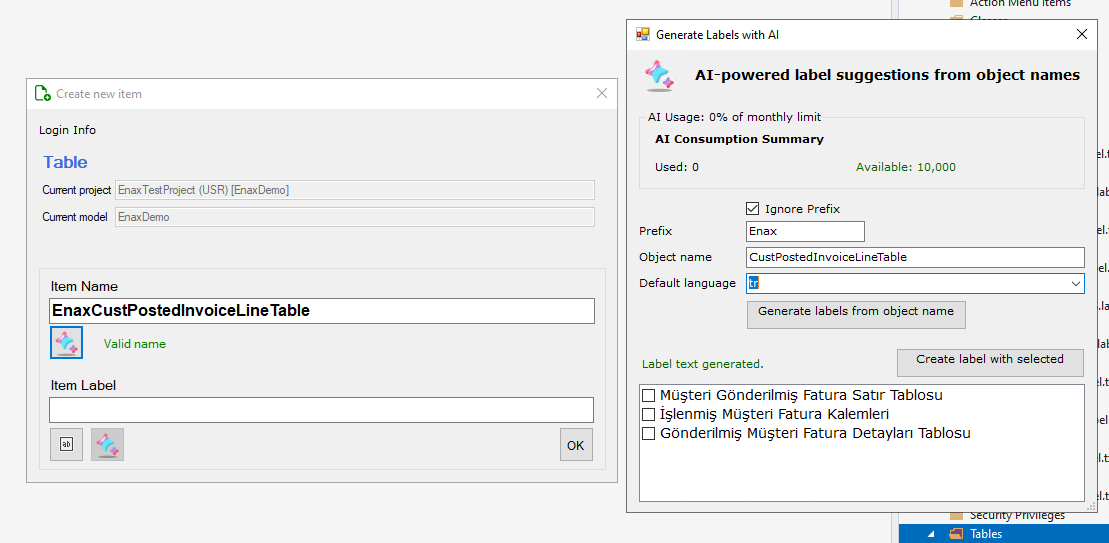1109x543 pixels.
Task: Click the Object name input field
Action: click(915, 257)
